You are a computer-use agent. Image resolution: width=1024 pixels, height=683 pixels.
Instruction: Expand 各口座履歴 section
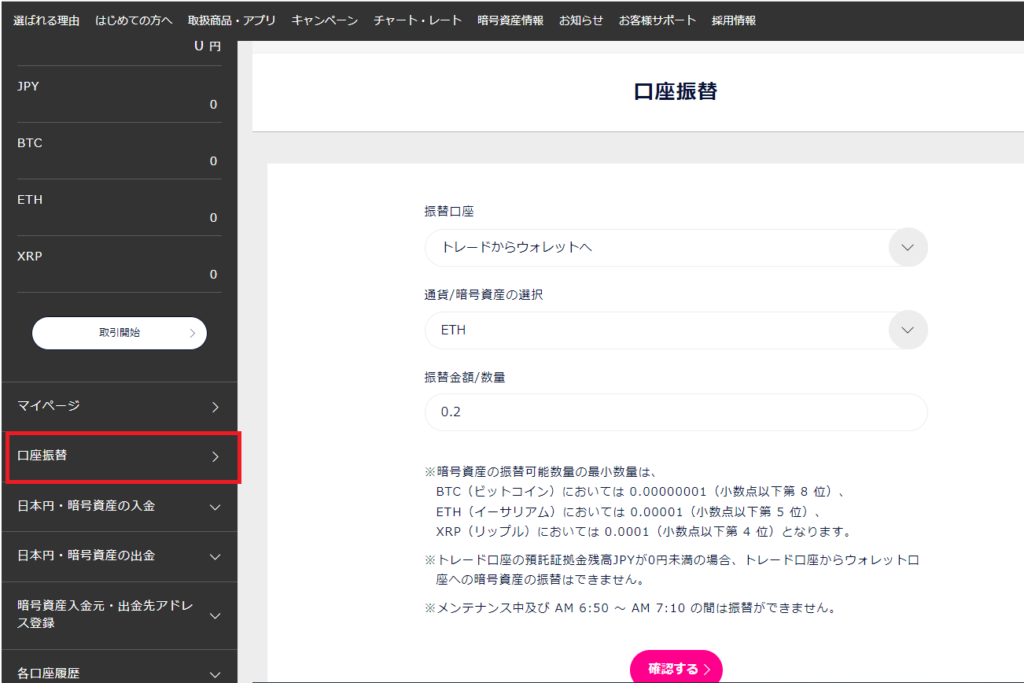click(119, 673)
